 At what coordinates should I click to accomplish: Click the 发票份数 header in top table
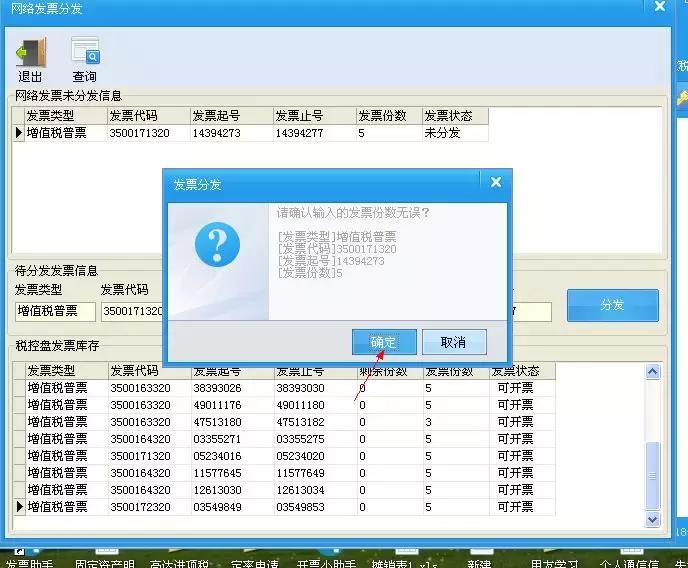[389, 116]
